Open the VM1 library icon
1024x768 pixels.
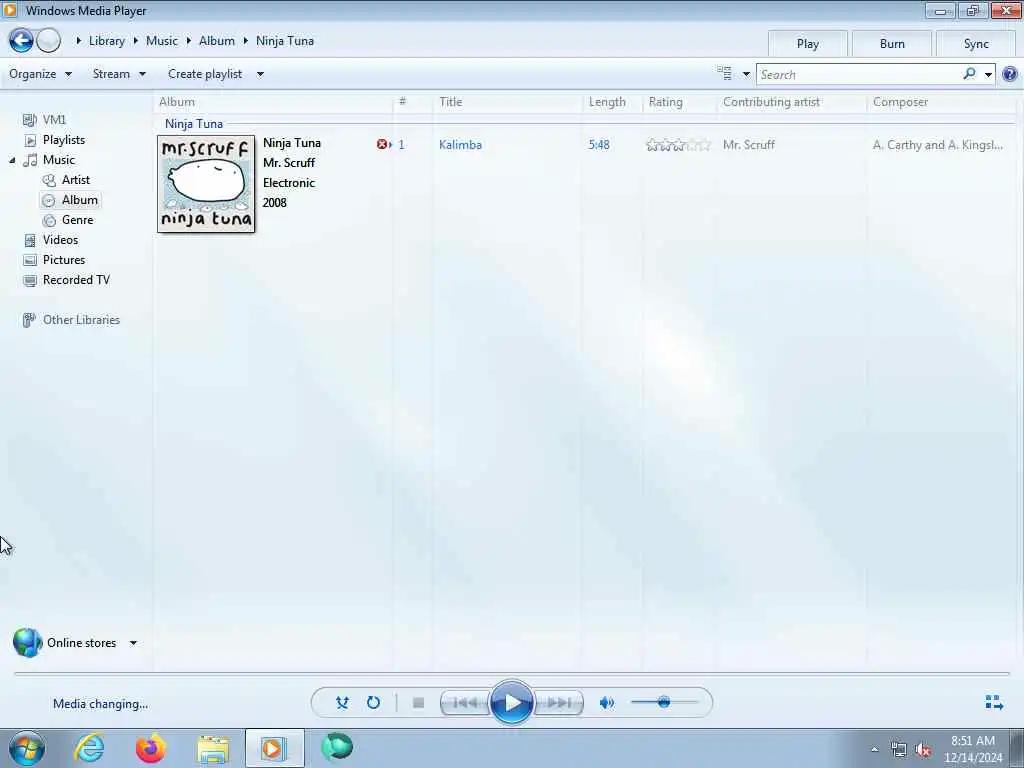coord(29,120)
